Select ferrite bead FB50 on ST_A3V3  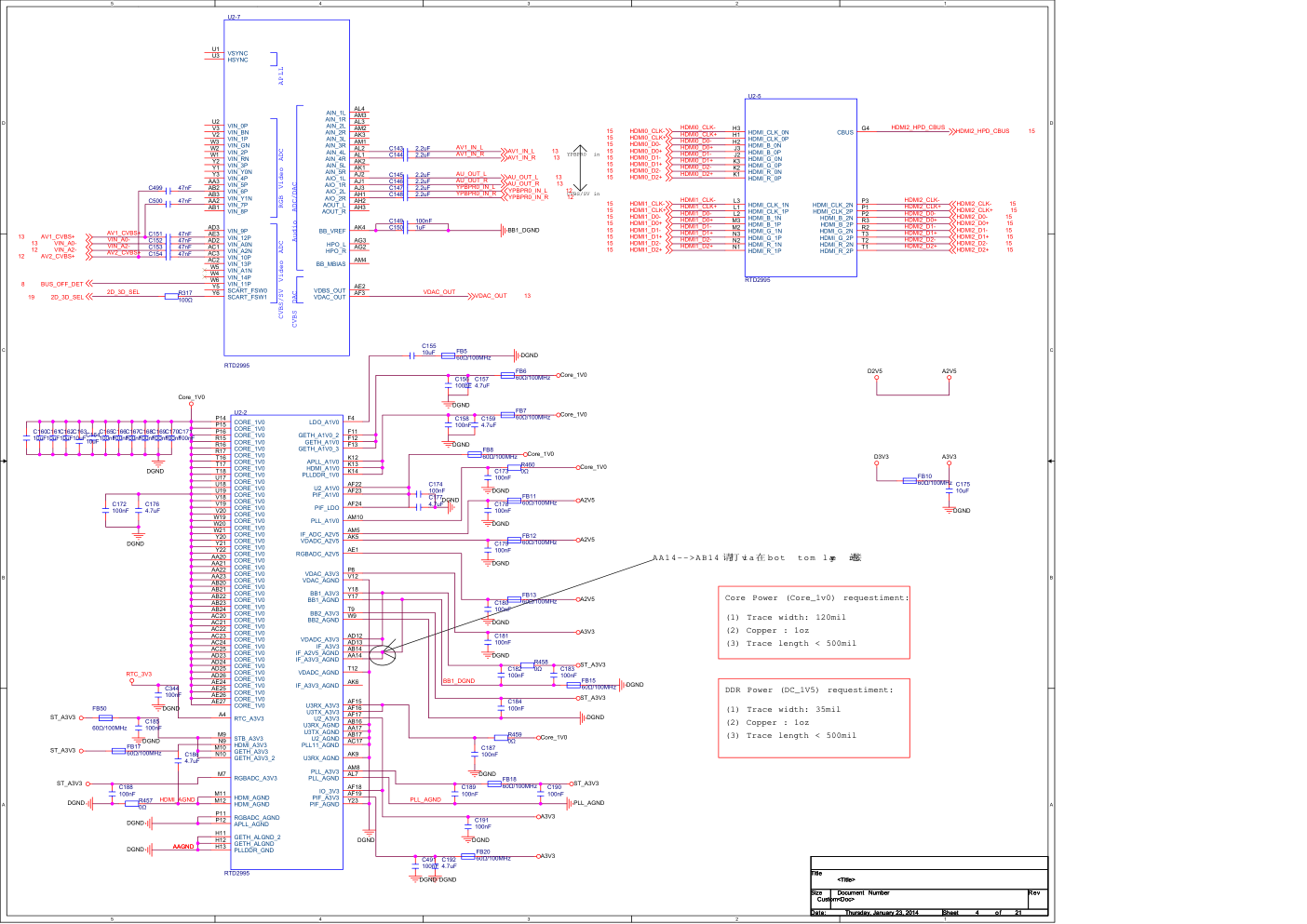click(x=105, y=717)
